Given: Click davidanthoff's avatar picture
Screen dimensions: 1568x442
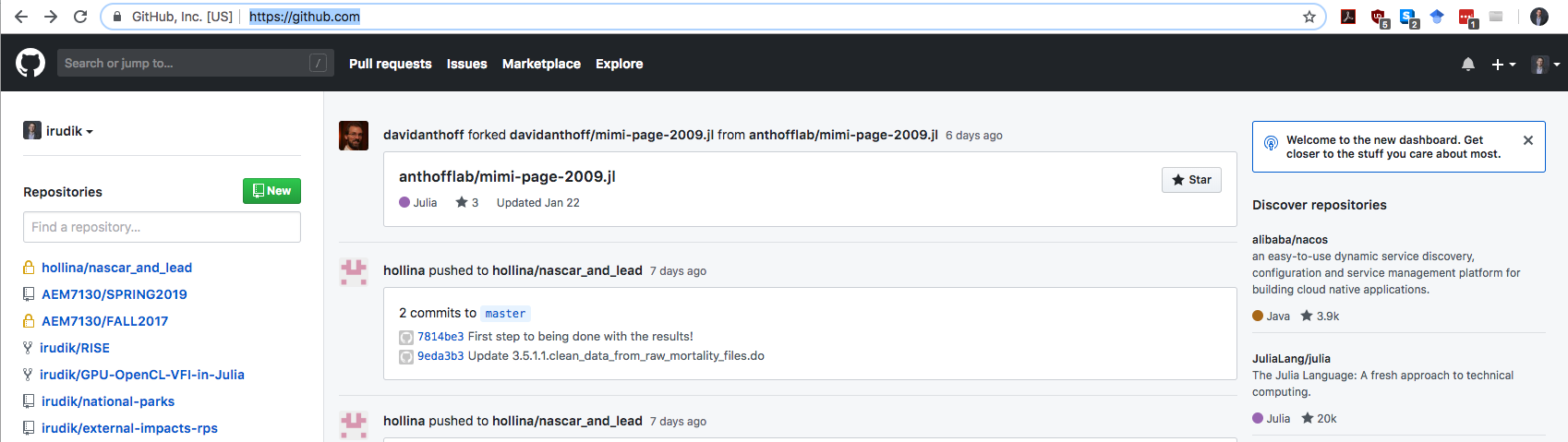Looking at the screenshot, I should [x=354, y=136].
